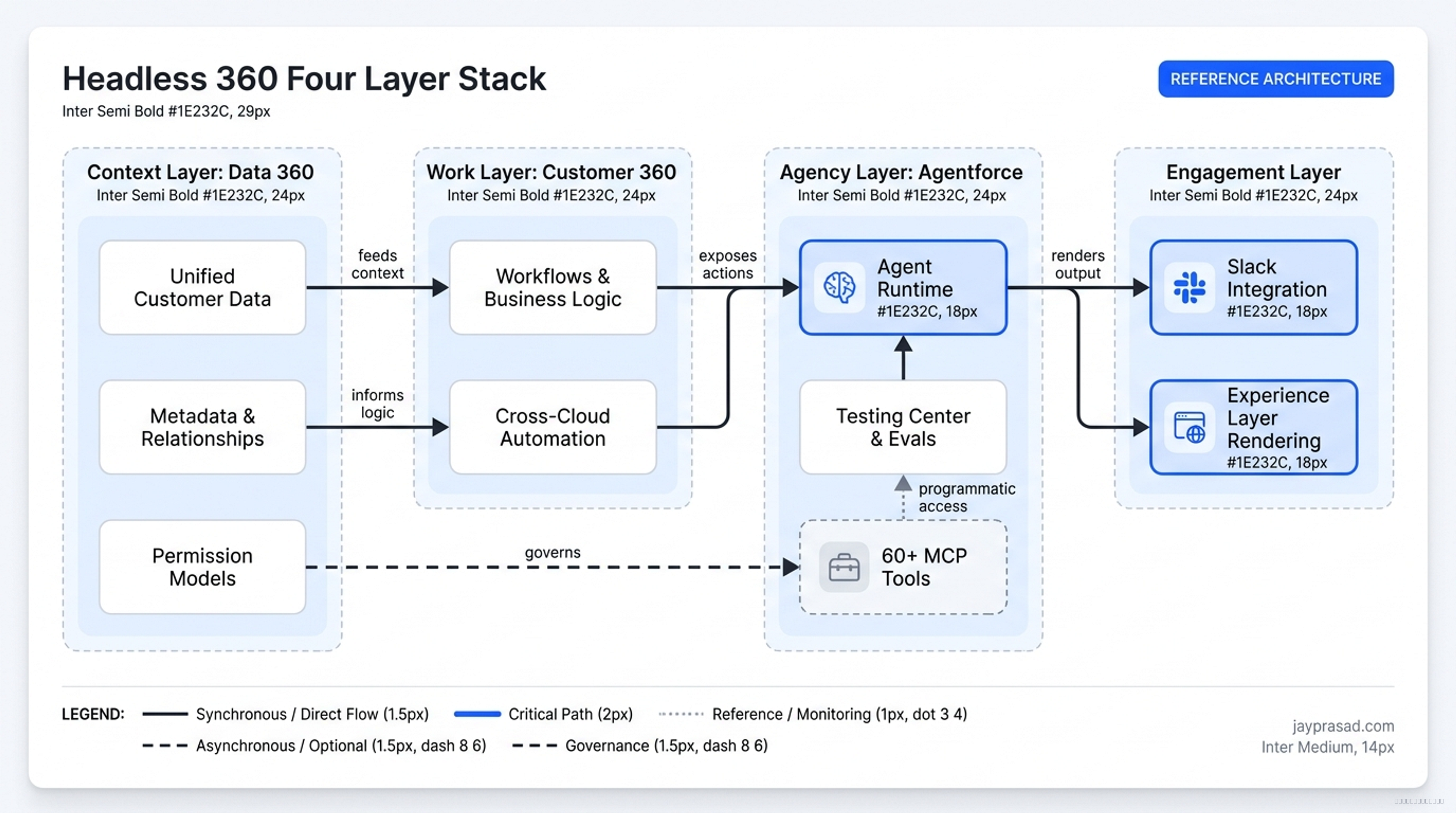The image size is (1456, 813).
Task: Click the Slack logo icon
Action: tap(1189, 287)
